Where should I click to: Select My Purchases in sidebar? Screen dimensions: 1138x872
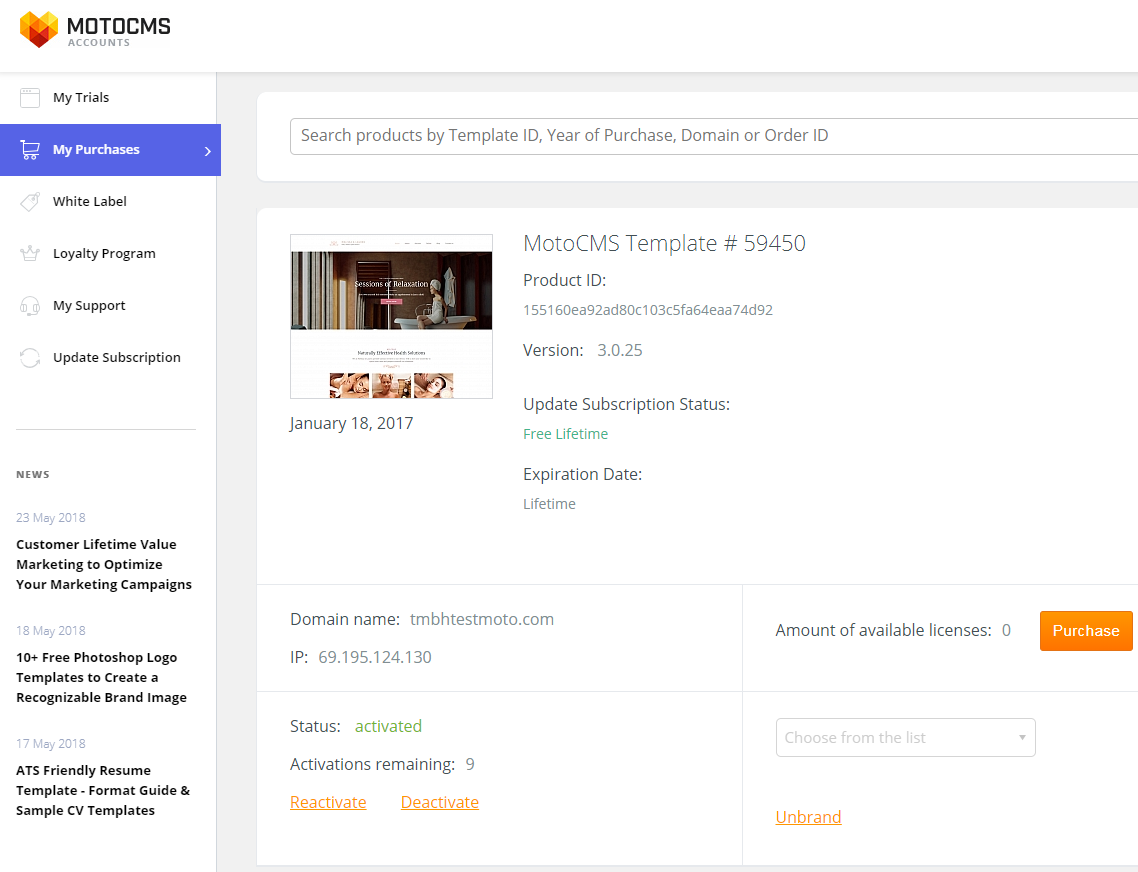pyautogui.click(x=110, y=150)
